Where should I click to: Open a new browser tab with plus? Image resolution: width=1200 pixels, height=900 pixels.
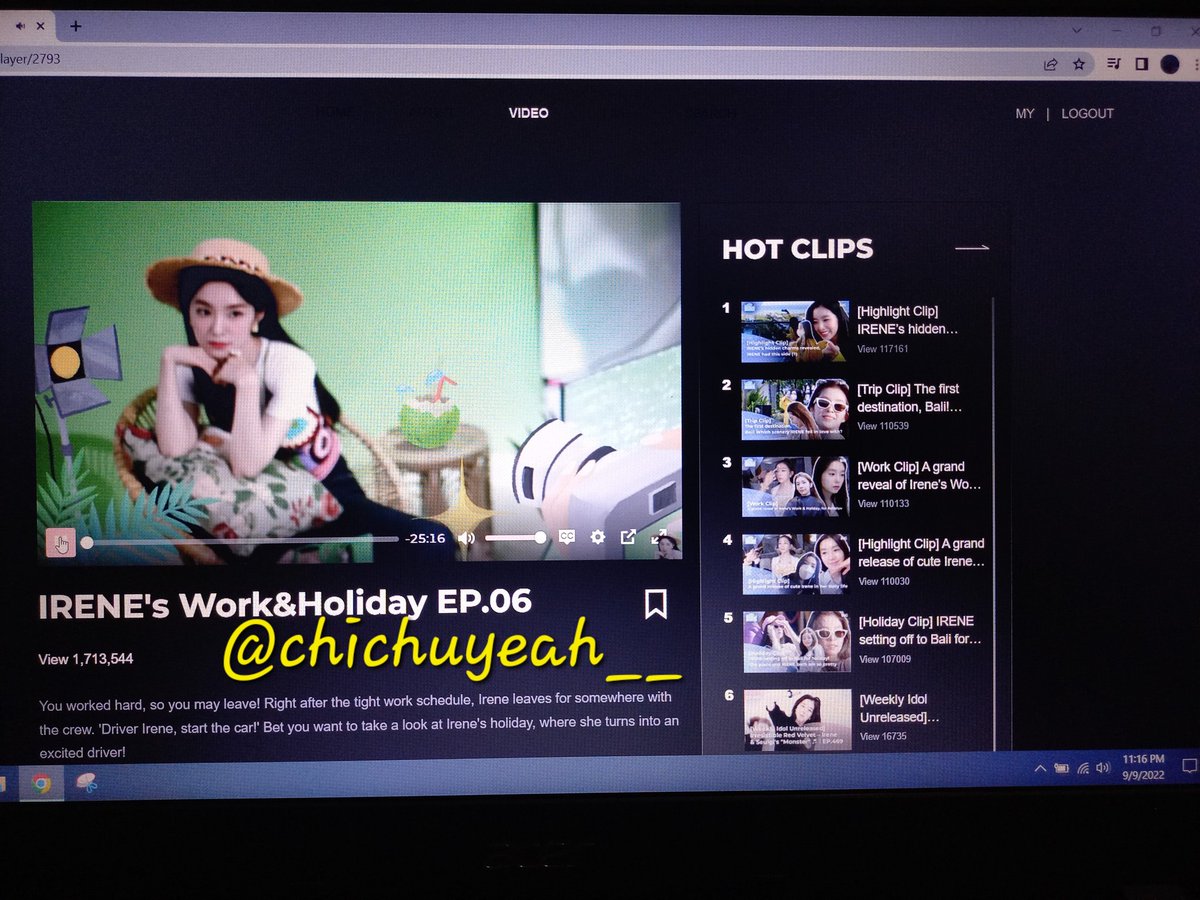click(75, 26)
